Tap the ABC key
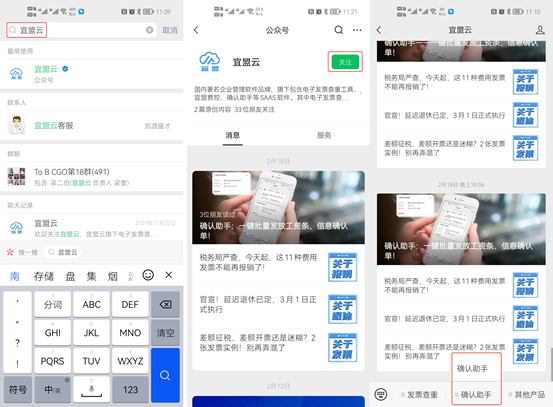The image size is (553, 407). [x=91, y=304]
